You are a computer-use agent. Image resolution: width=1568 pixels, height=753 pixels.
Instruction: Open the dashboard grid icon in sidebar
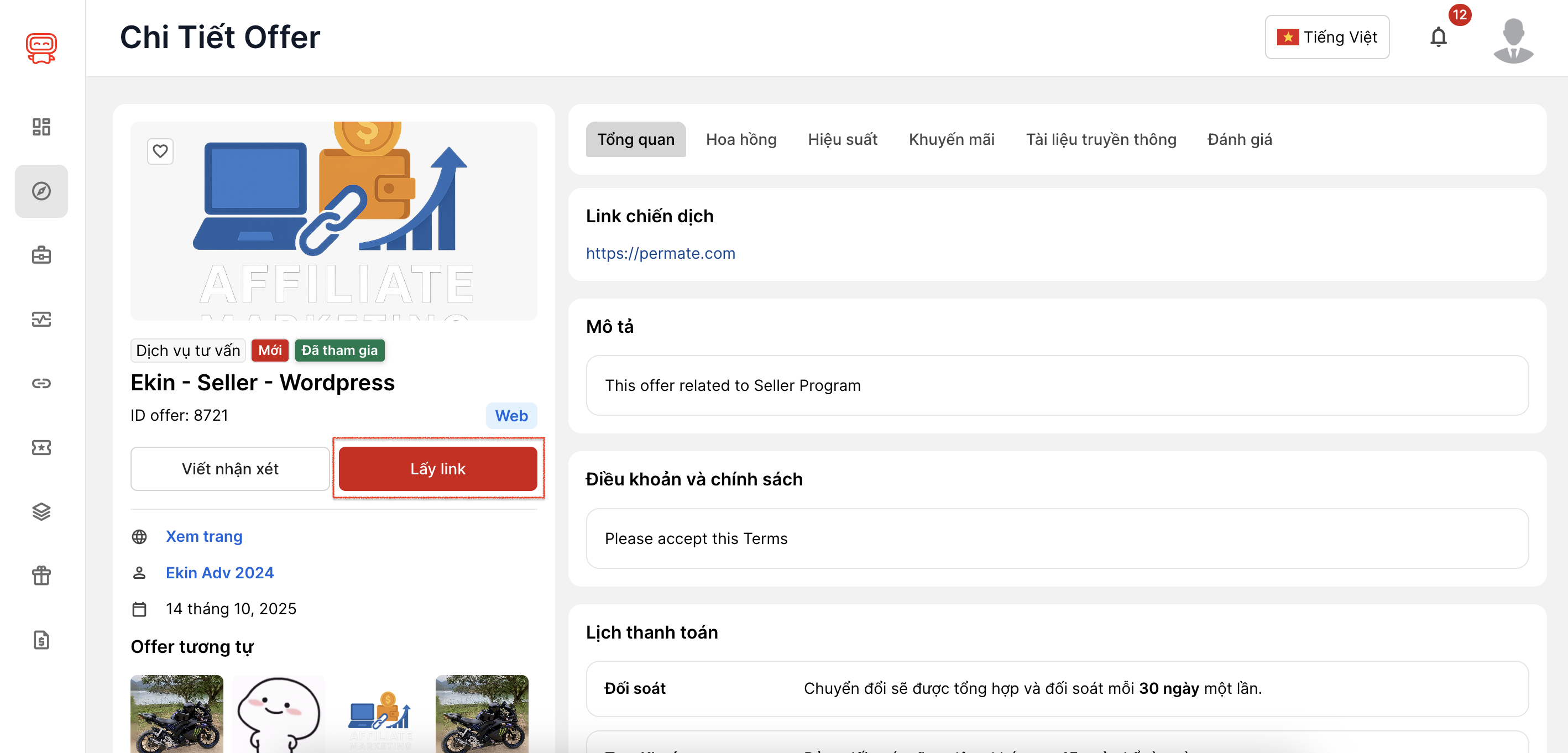41,127
